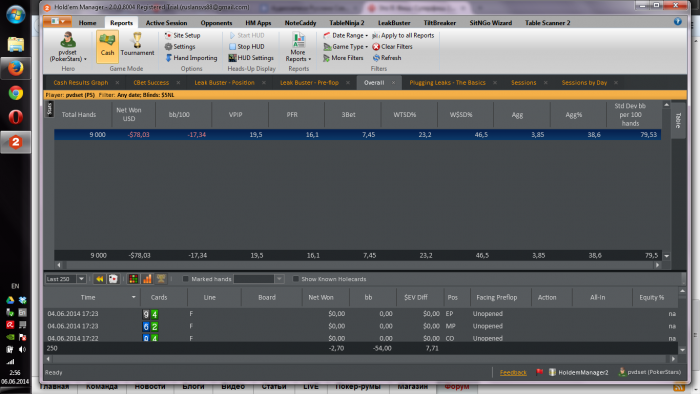Open the Marked hands dropdown
The image size is (700, 394).
coord(279,279)
